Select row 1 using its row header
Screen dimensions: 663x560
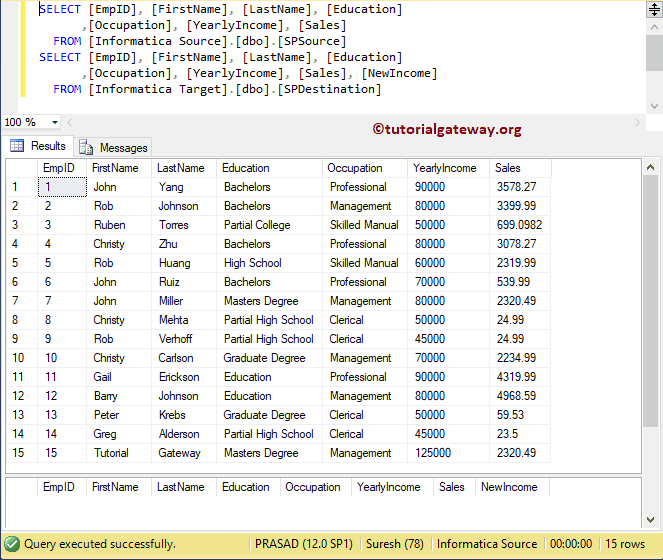(x=19, y=187)
